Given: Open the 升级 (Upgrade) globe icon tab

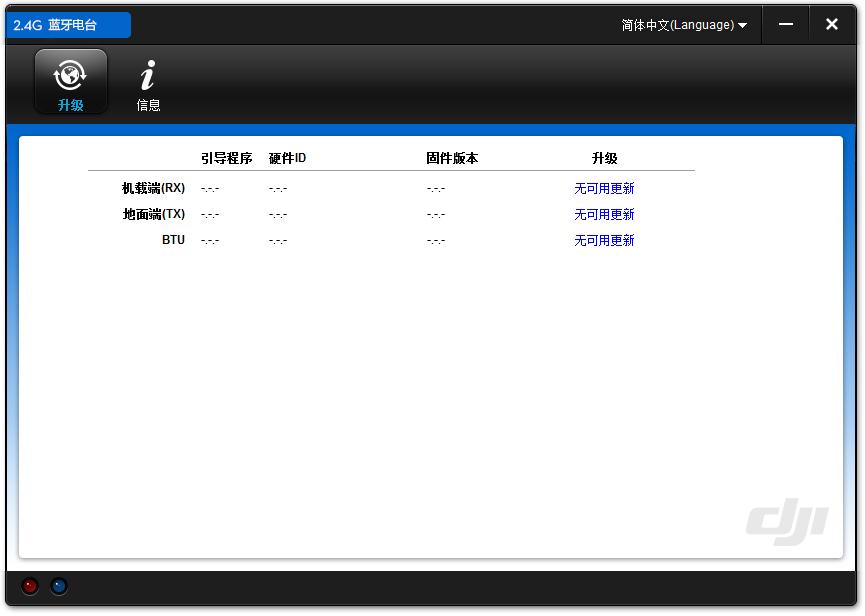Looking at the screenshot, I should pyautogui.click(x=70, y=81).
